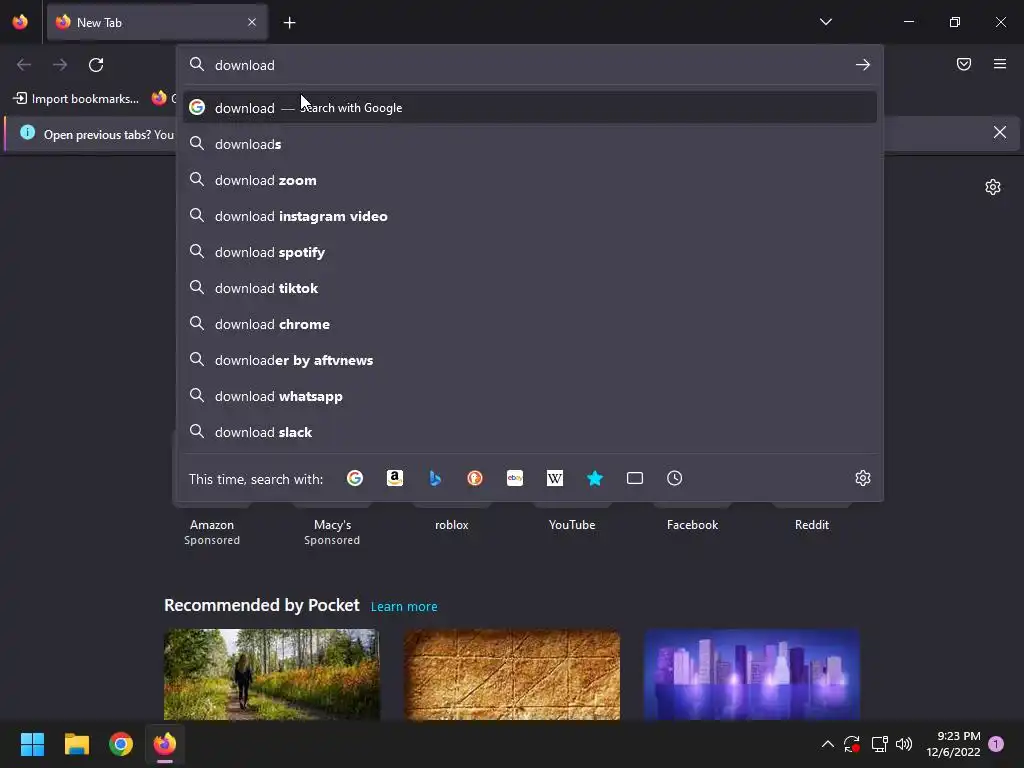Search history using clock icon
The image size is (1024, 768).
[675, 478]
